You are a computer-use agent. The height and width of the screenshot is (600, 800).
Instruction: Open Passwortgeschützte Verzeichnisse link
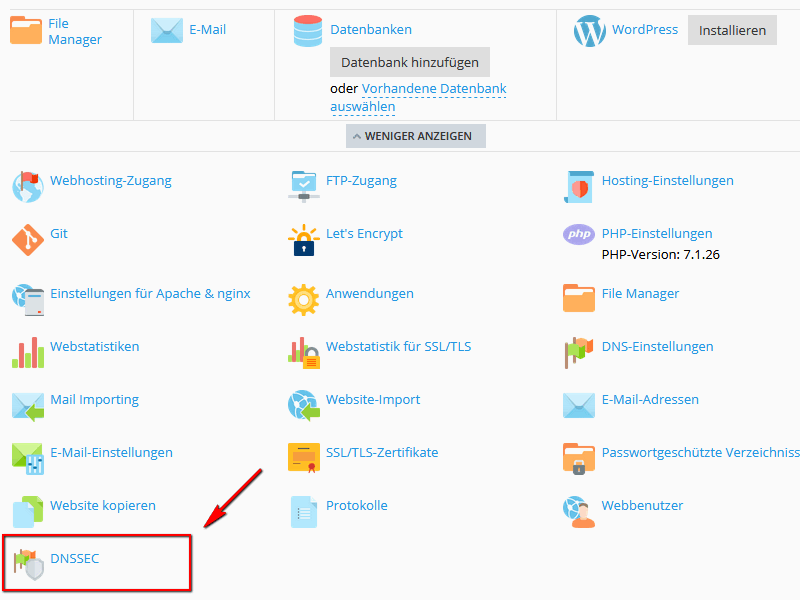pyautogui.click(x=699, y=453)
